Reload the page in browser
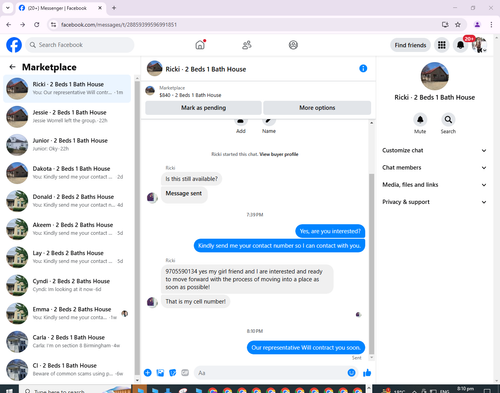Screen dimensions: 500x393 37,25
